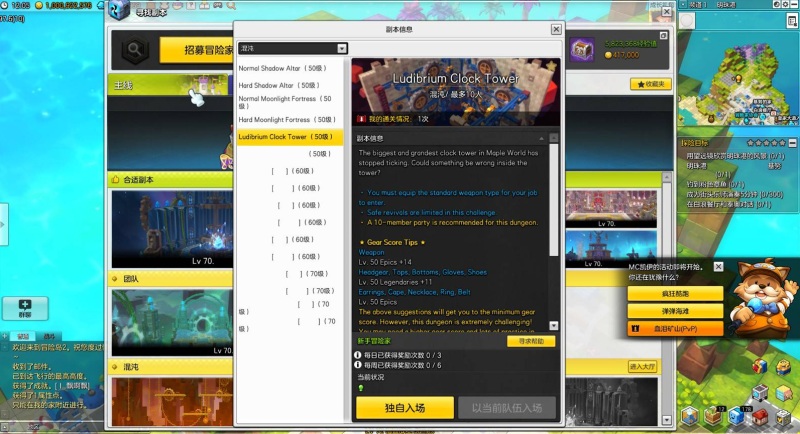Image resolution: width=800 pixels, height=434 pixels.
Task: Click the adventure goals star rating
Action: pos(766,143)
